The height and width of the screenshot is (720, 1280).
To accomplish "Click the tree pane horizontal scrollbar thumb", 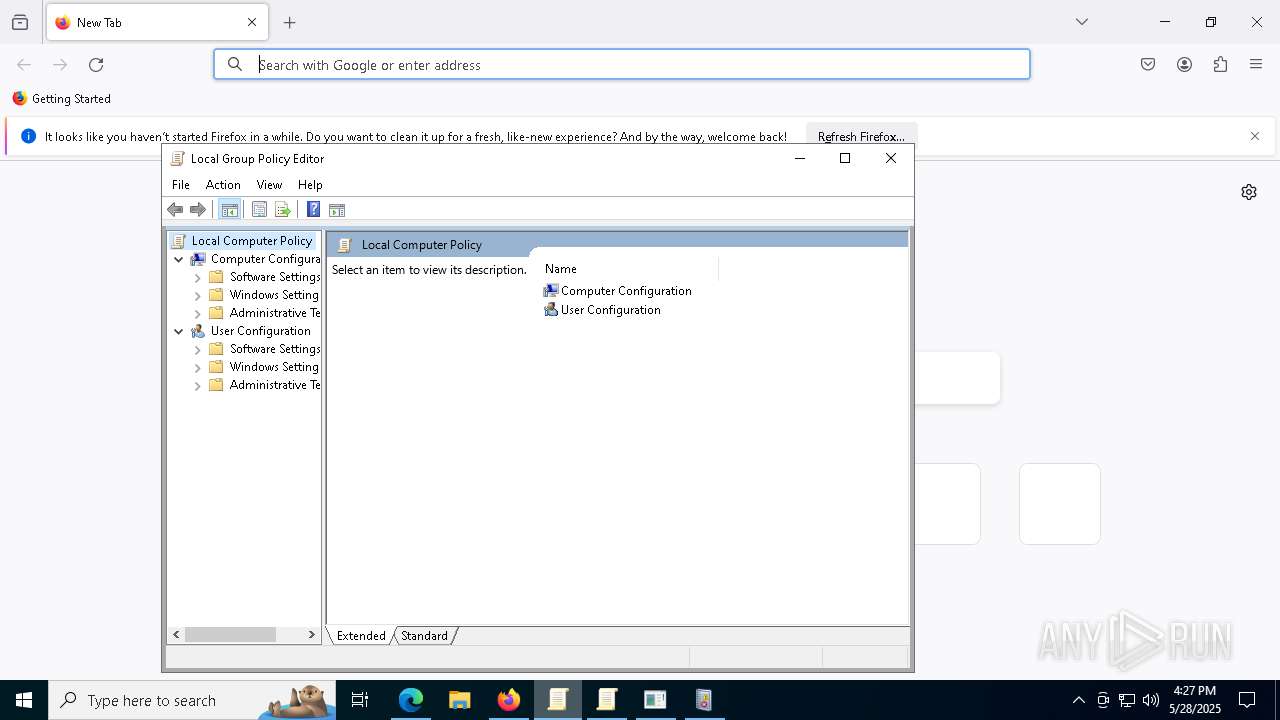I will pyautogui.click(x=230, y=635).
